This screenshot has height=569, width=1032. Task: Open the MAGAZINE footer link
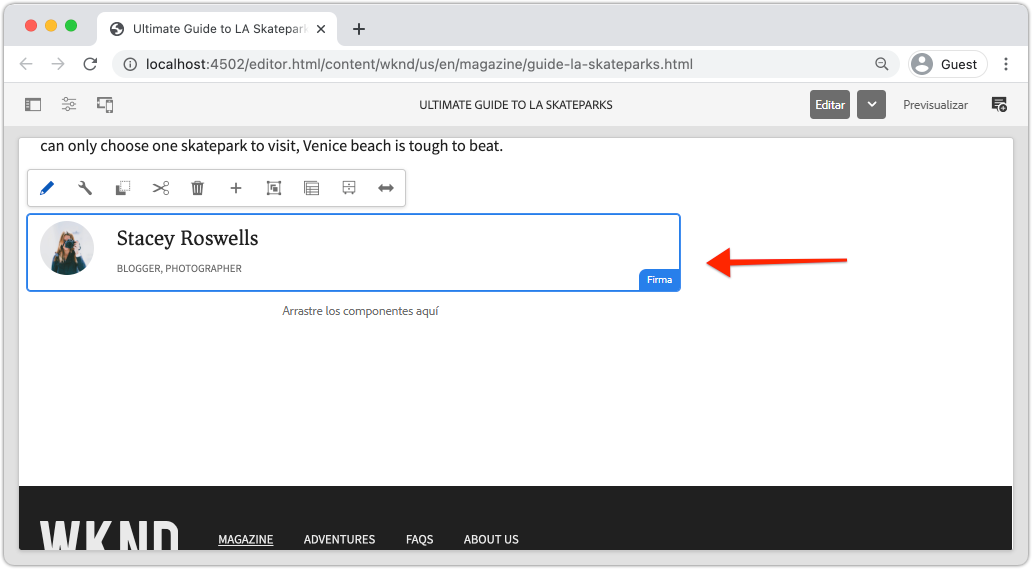pos(245,539)
